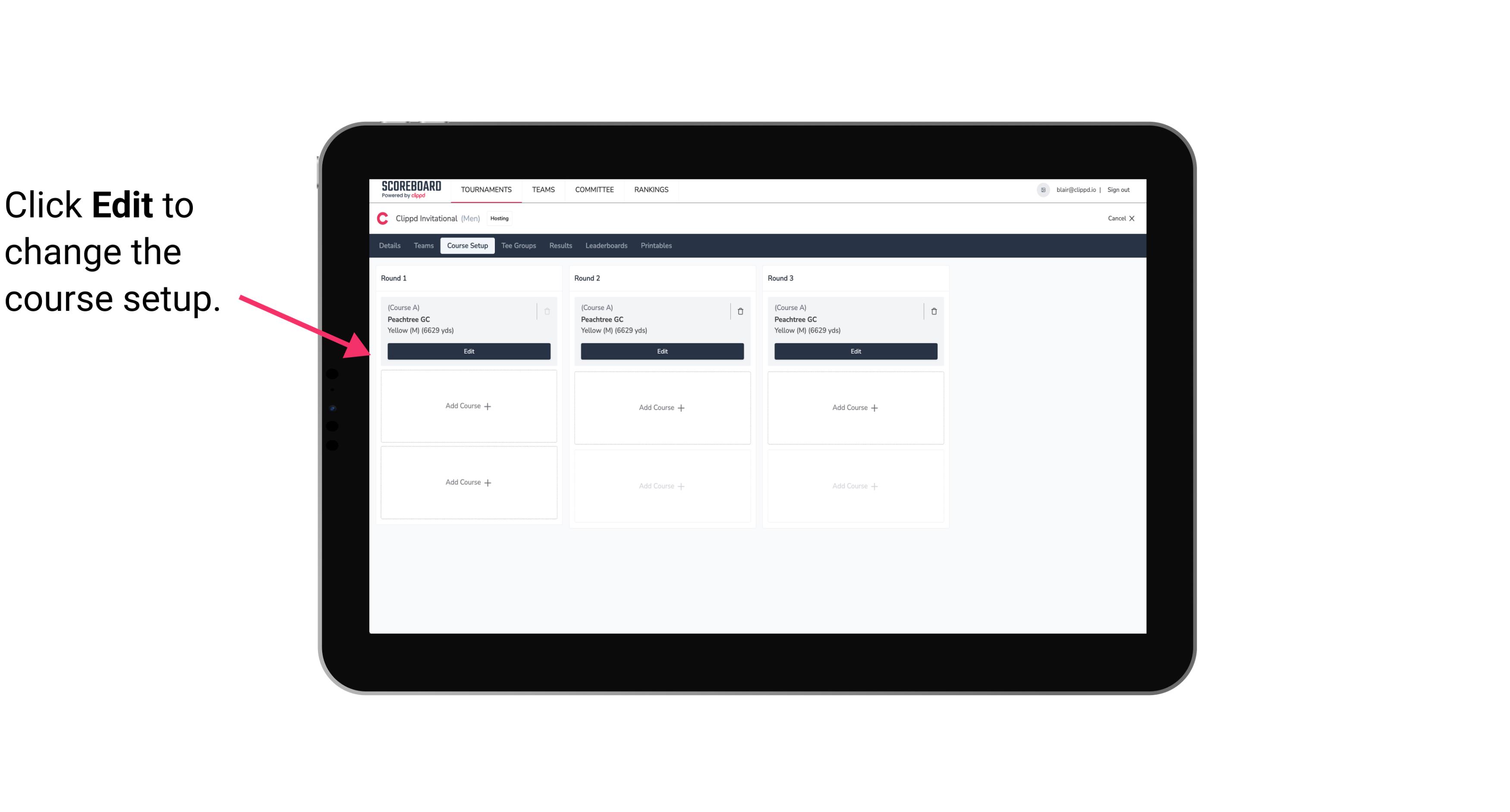The image size is (1510, 812).
Task: Open the Teams tab
Action: [x=423, y=245]
